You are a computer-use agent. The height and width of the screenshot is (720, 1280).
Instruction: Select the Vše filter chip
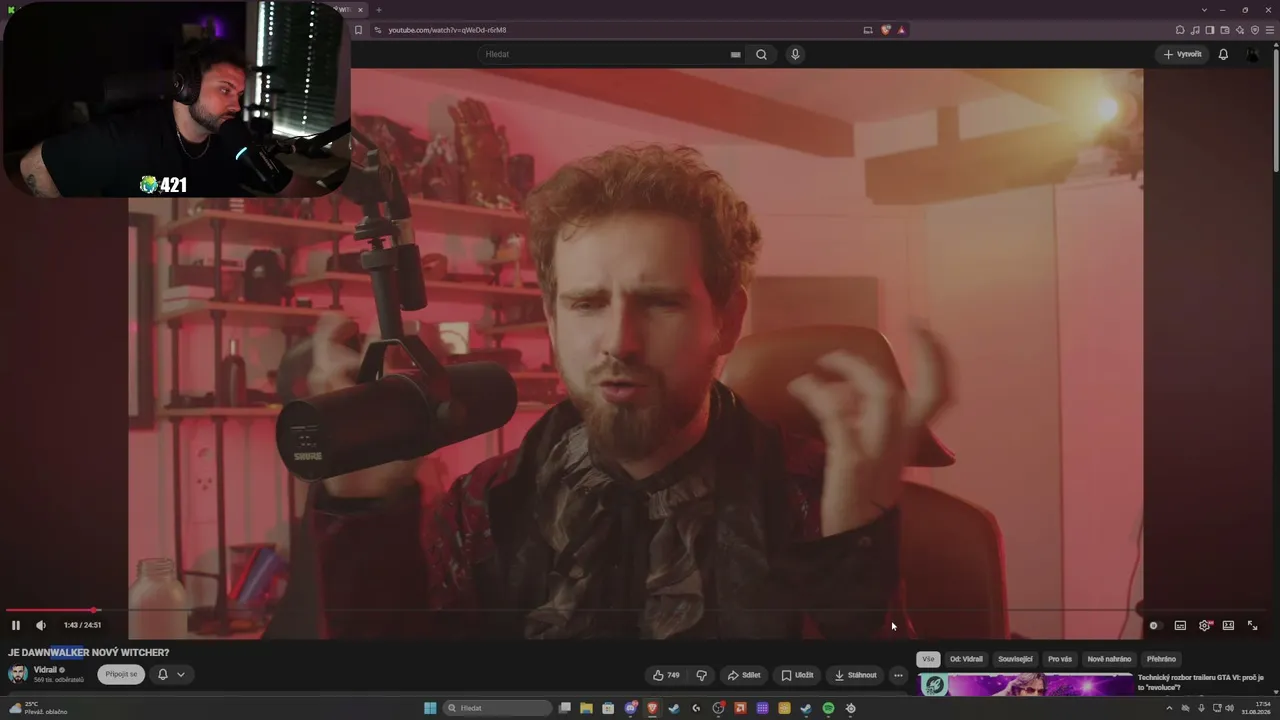coord(928,659)
